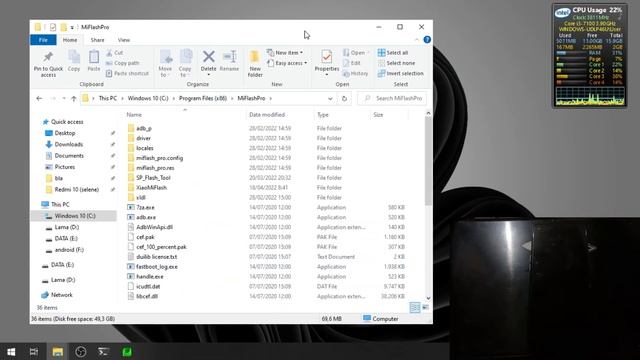Open Recent locations dropdown arrow
Screen dimensions: 640x360
click(x=64, y=98)
